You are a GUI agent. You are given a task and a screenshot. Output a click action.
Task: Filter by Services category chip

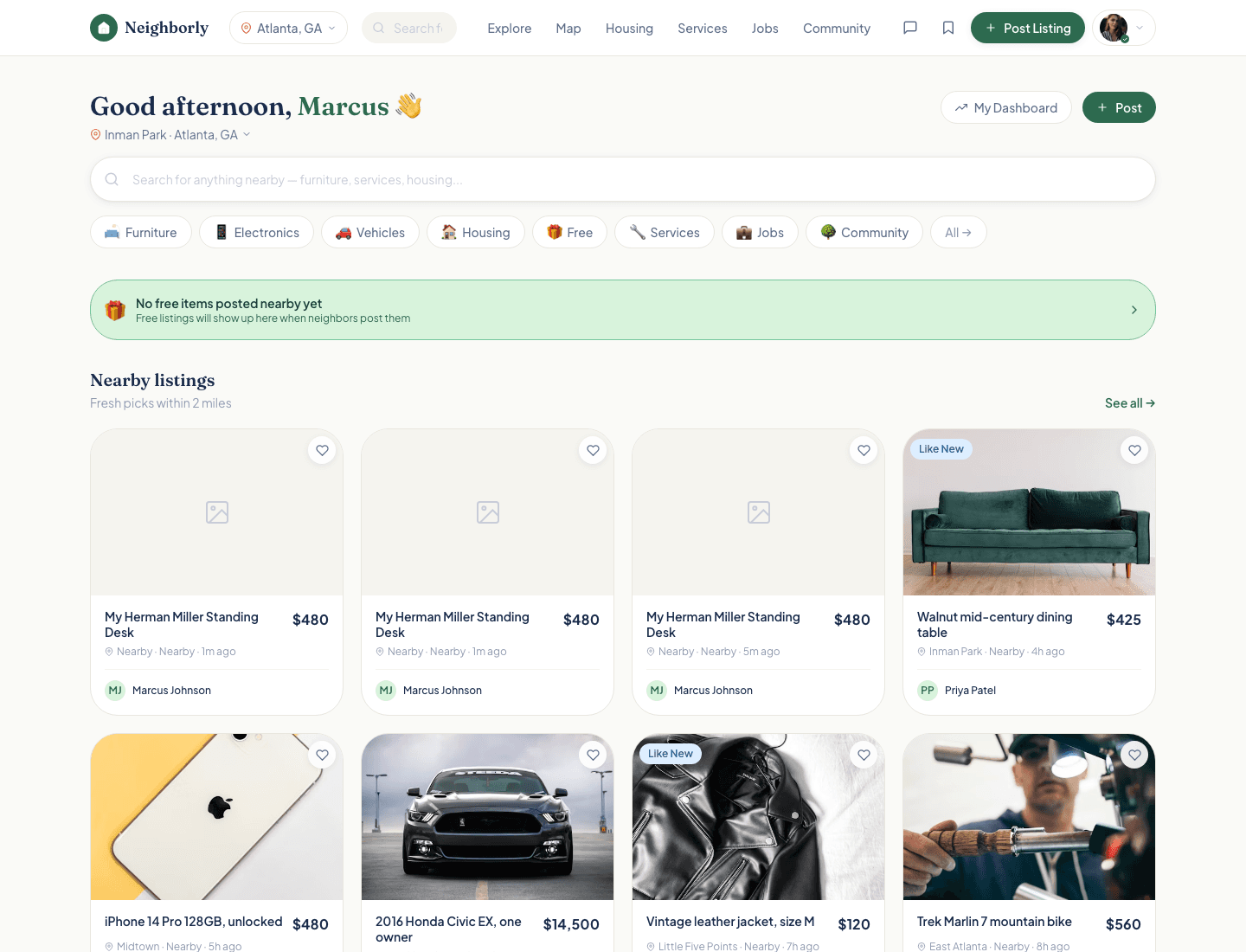pyautogui.click(x=665, y=232)
